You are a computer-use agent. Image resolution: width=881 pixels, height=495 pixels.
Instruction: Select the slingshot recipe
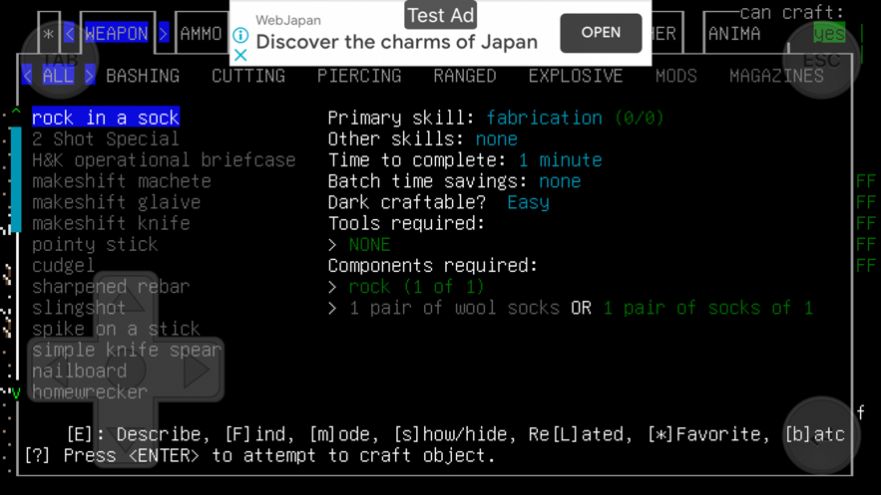click(x=79, y=308)
